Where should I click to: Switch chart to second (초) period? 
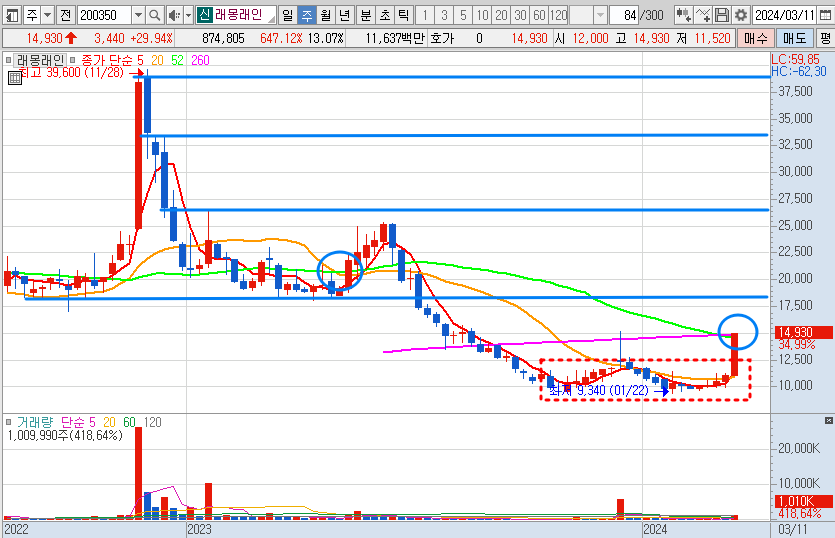pyautogui.click(x=385, y=15)
